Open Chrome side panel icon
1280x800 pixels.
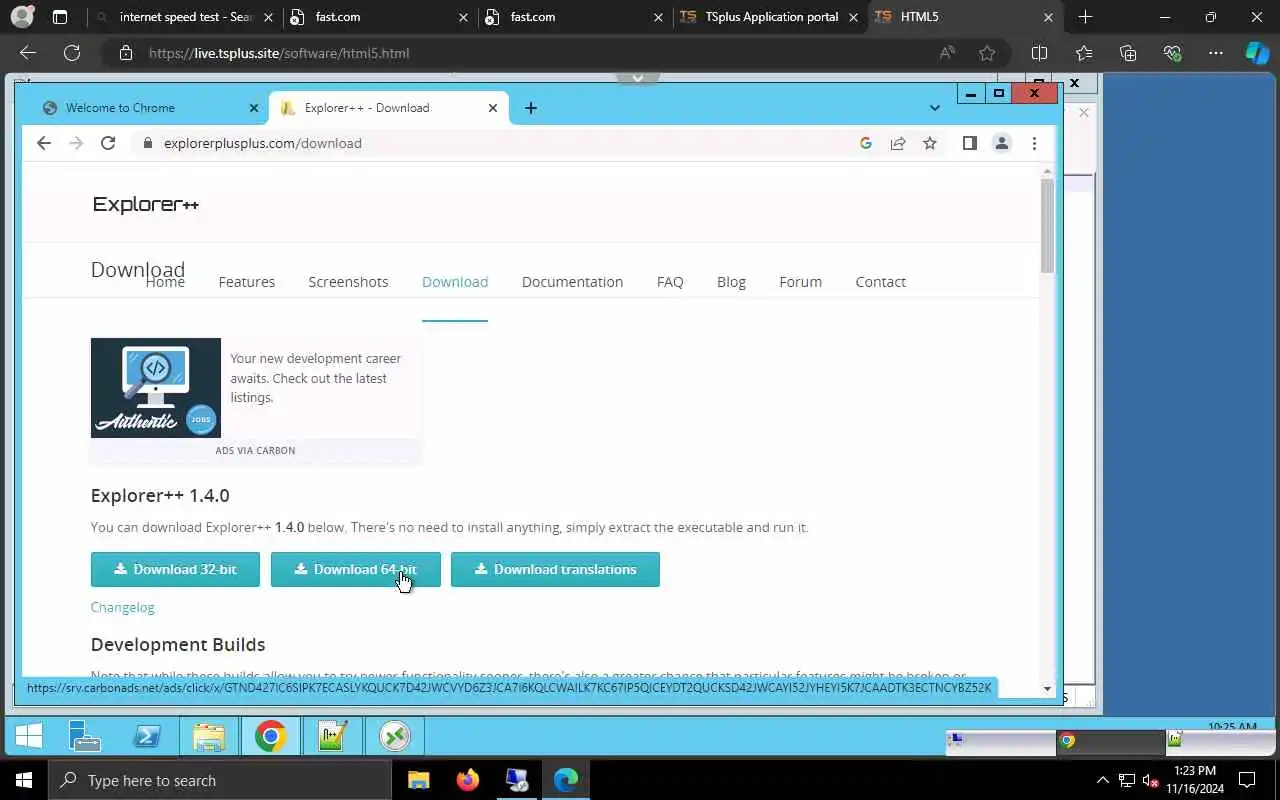click(x=969, y=143)
